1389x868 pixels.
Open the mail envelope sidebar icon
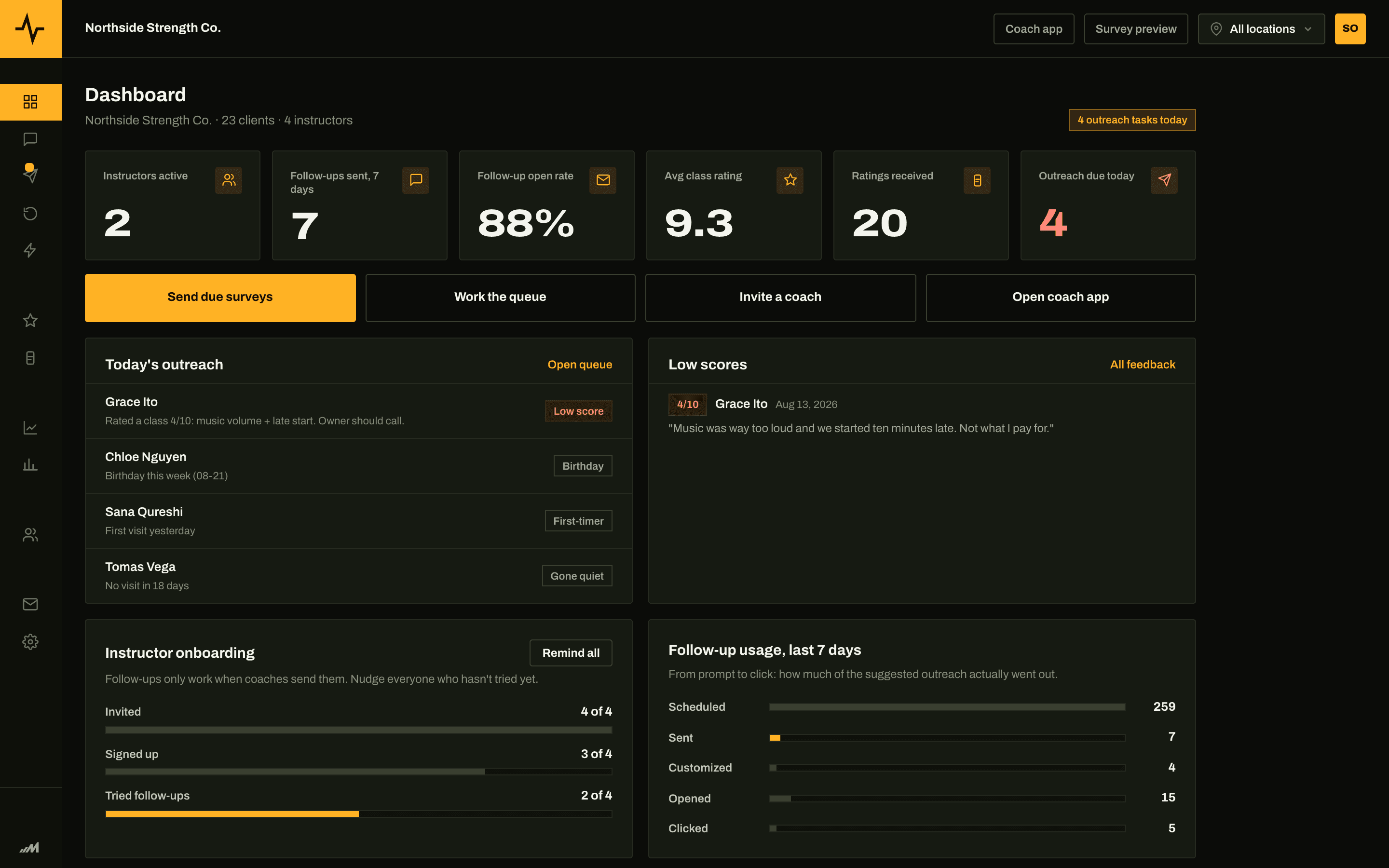tap(30, 604)
